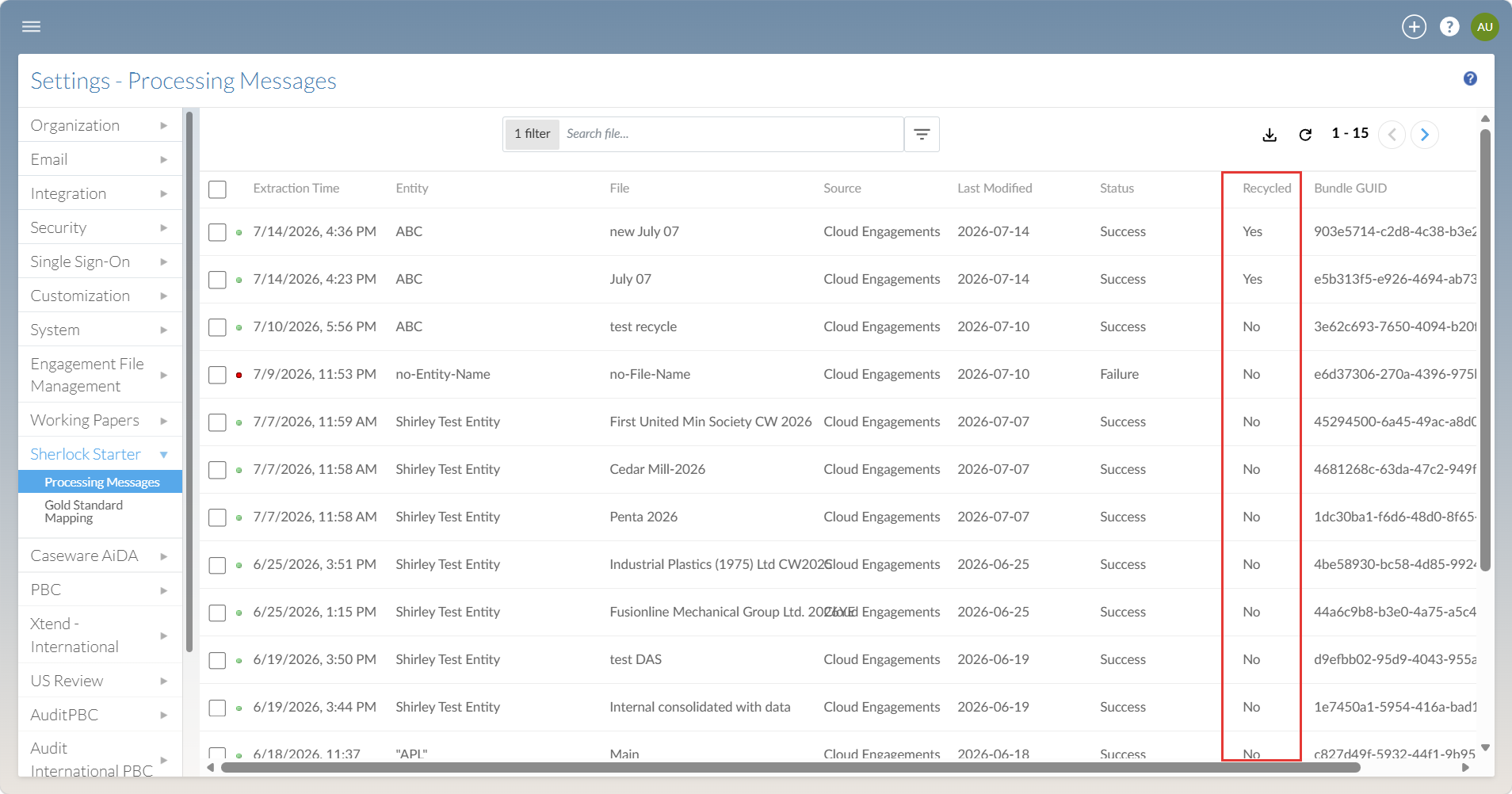This screenshot has height=794, width=1512.
Task: Remove or edit the 1 filter chip
Action: pyautogui.click(x=533, y=134)
